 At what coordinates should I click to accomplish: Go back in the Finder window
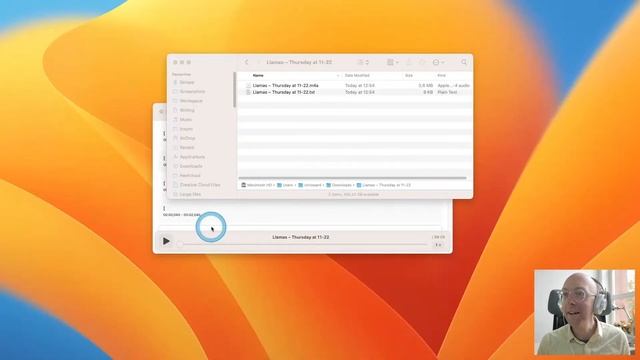coord(247,62)
